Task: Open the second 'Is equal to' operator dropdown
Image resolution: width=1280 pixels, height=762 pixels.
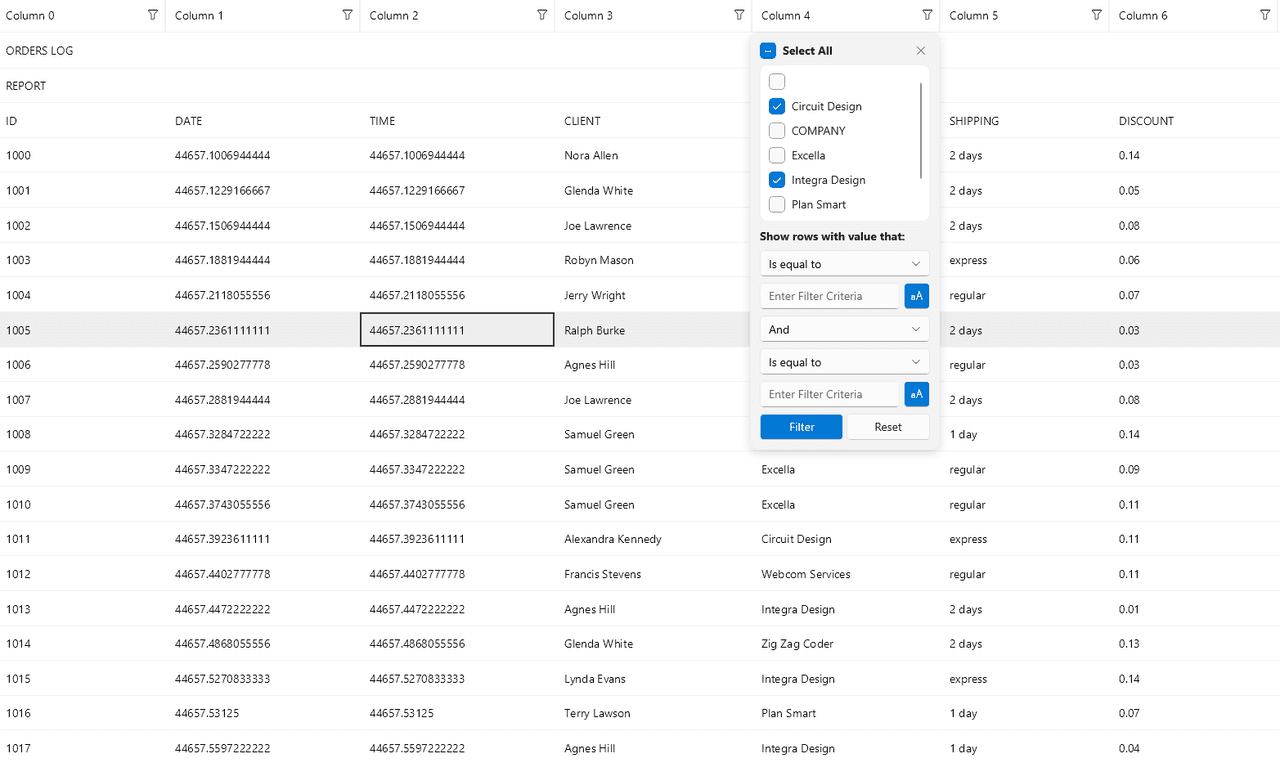Action: [x=845, y=362]
